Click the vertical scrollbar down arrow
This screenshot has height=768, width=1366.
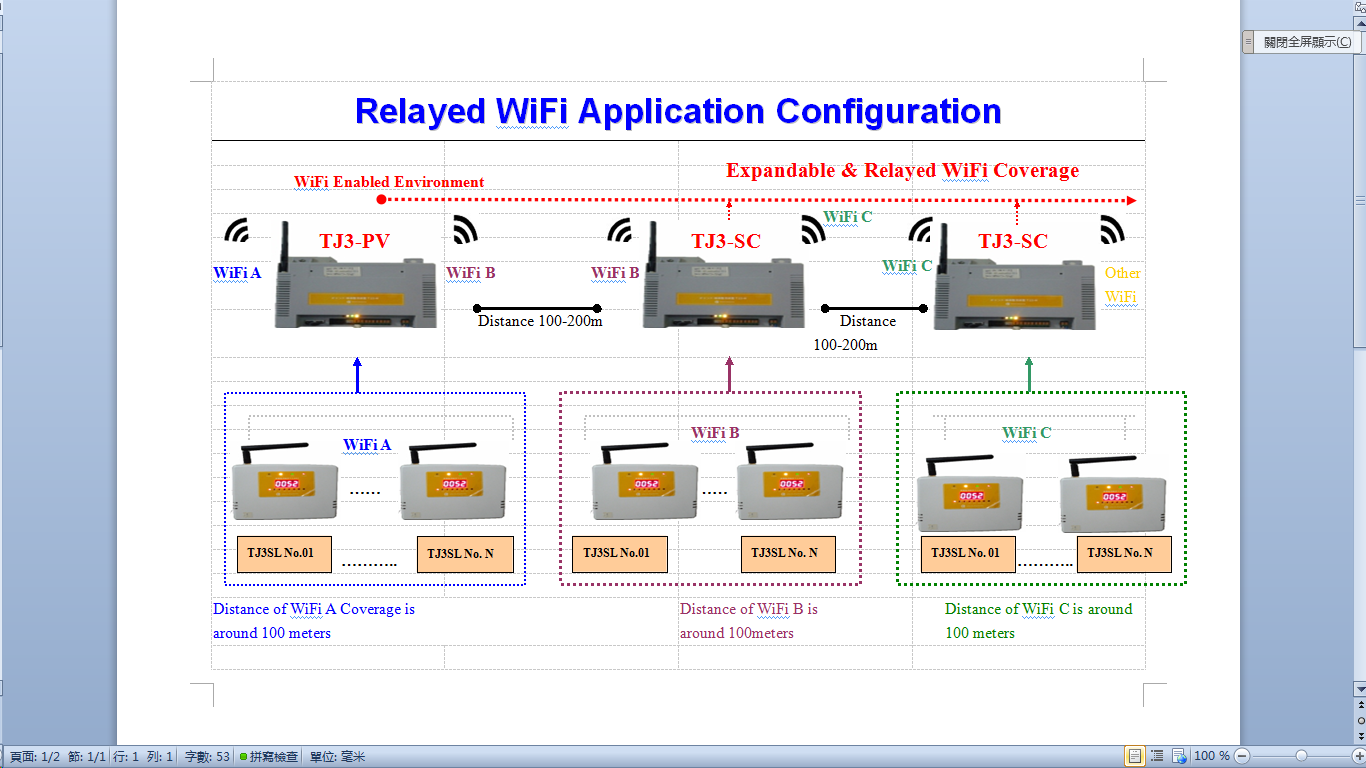[x=1360, y=690]
